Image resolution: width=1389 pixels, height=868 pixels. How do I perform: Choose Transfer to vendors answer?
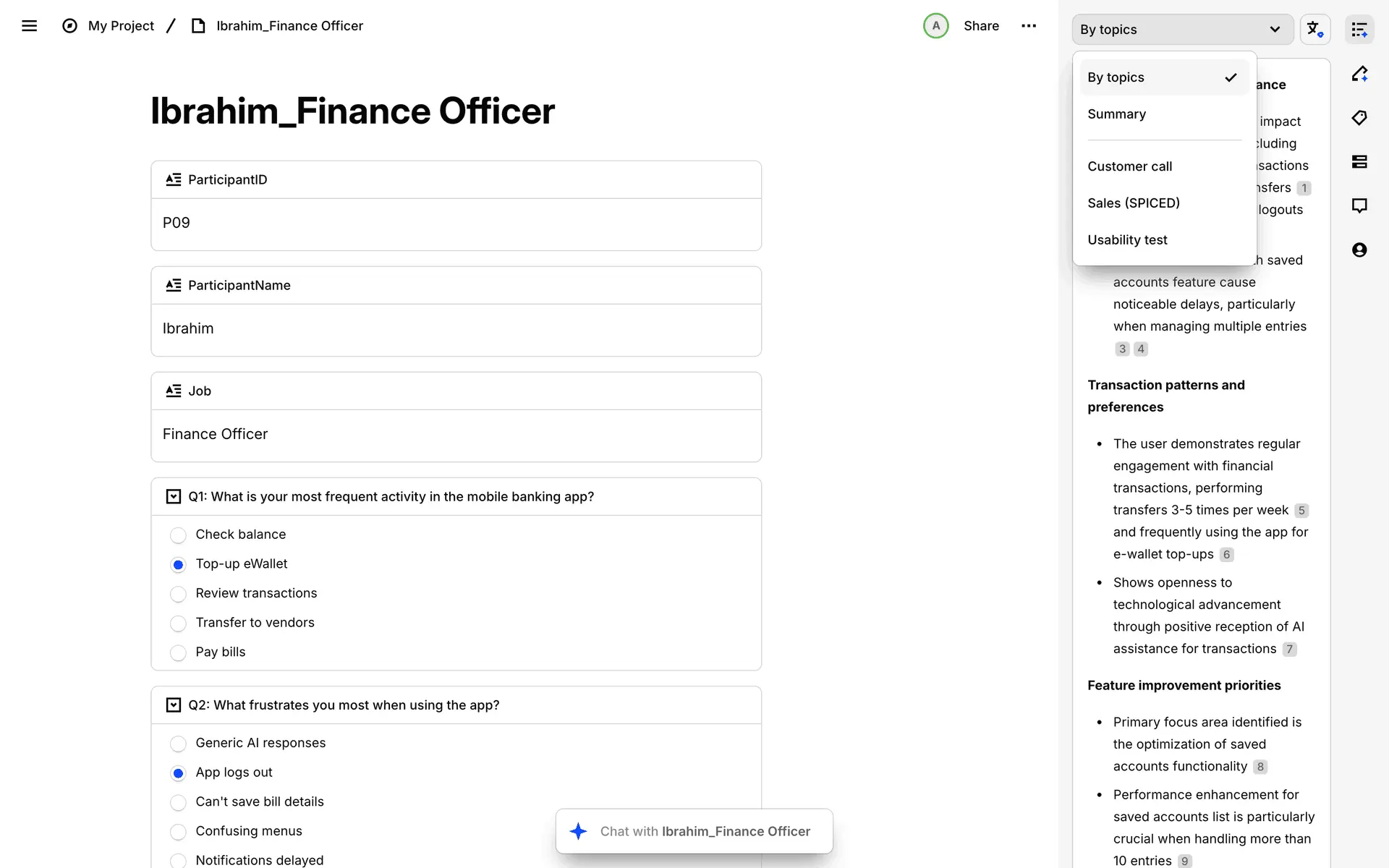click(178, 624)
